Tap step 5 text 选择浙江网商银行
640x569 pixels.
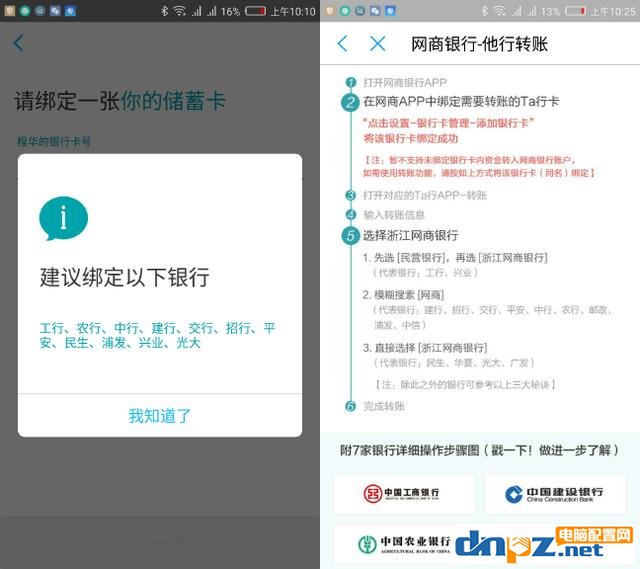[411, 235]
